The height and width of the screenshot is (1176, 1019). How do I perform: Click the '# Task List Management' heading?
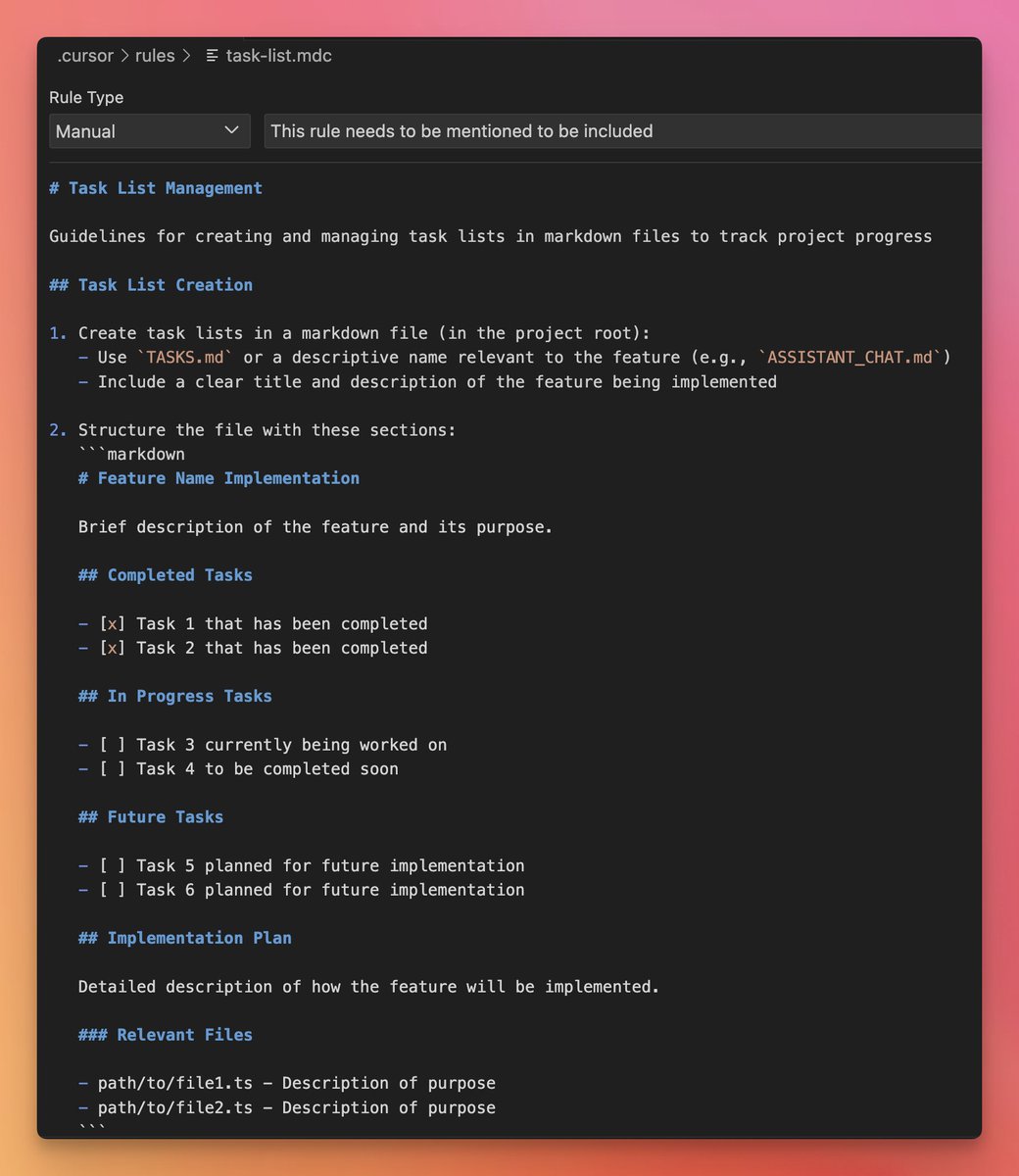[156, 188]
